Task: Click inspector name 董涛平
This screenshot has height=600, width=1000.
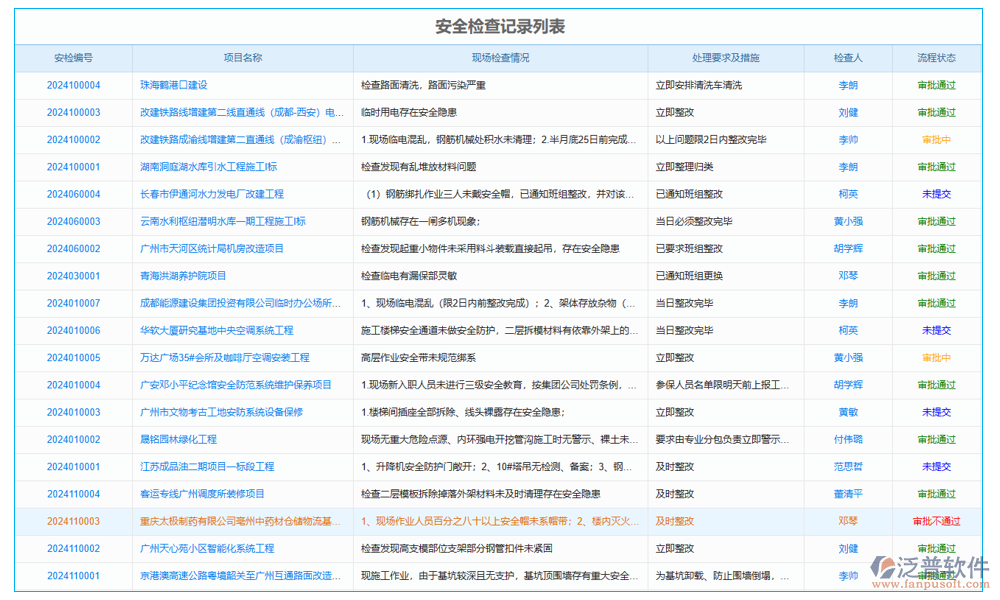Action: coord(848,494)
